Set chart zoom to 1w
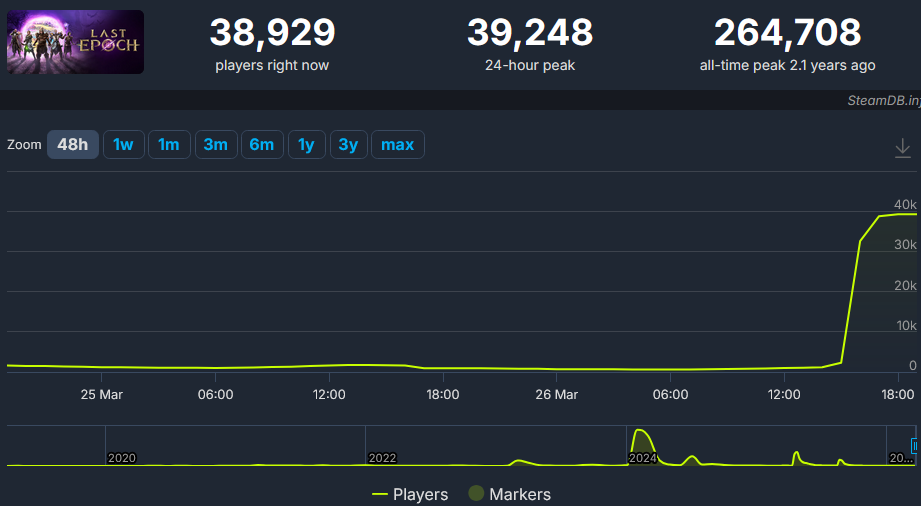The height and width of the screenshot is (506, 921). [x=123, y=145]
